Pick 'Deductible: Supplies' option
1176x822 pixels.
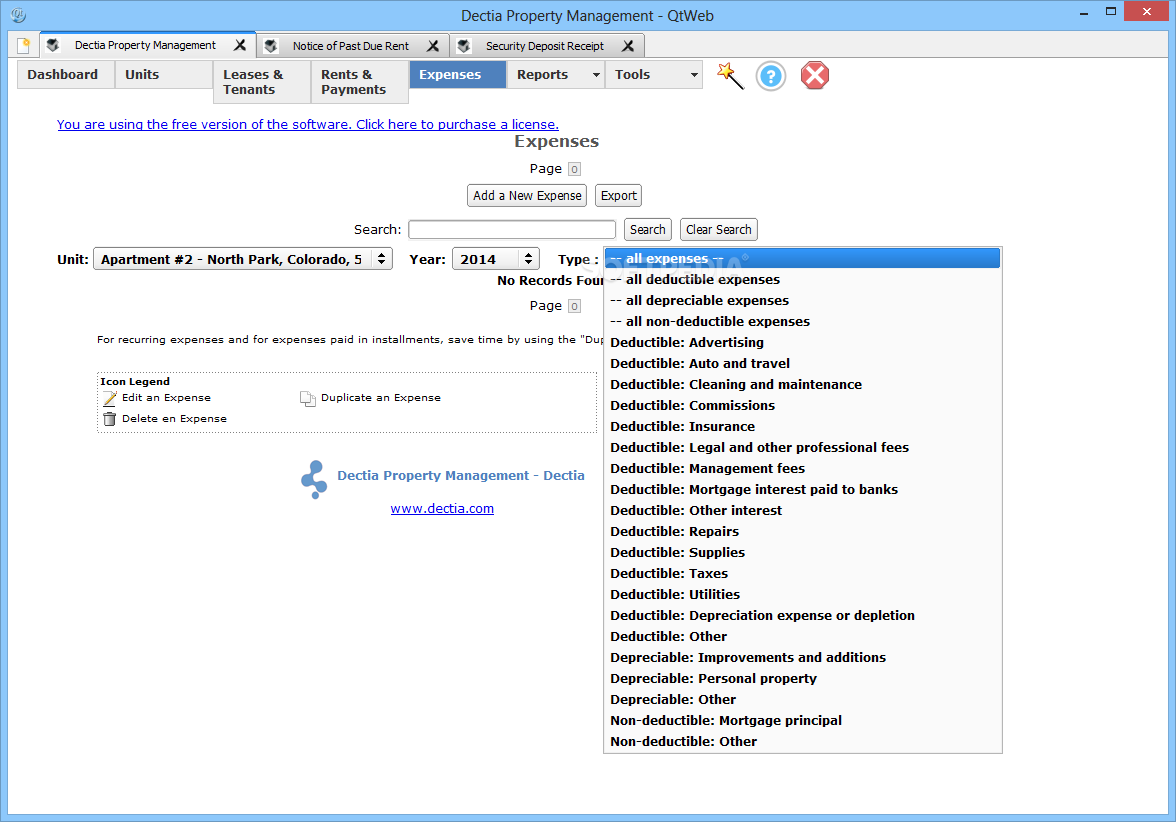pos(802,552)
